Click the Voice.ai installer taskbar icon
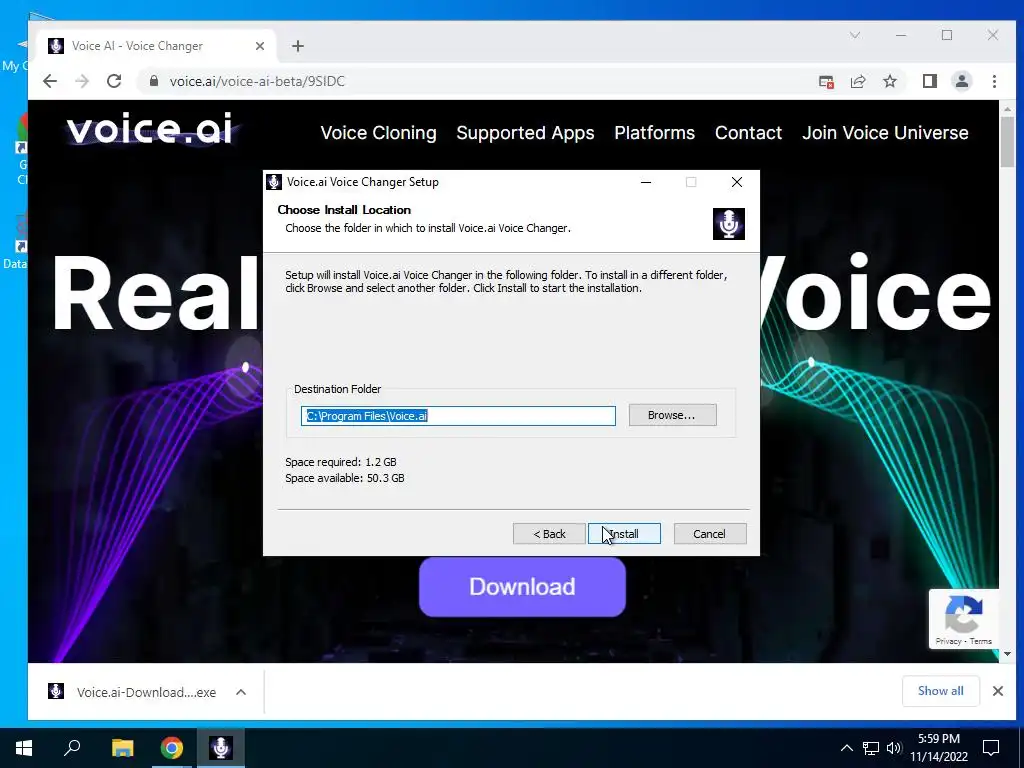The image size is (1024, 768). tap(221, 748)
